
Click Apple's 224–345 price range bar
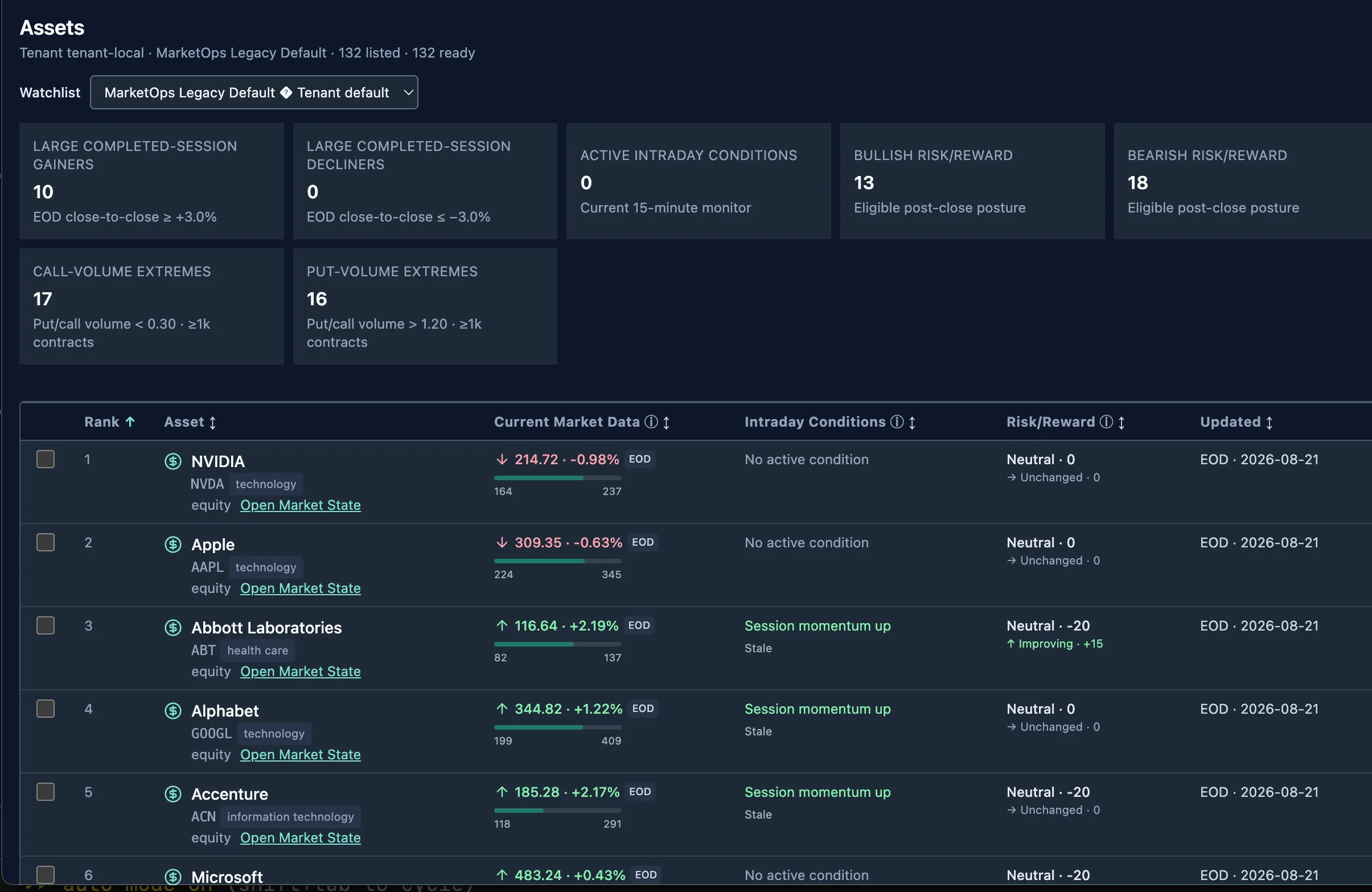[x=557, y=561]
